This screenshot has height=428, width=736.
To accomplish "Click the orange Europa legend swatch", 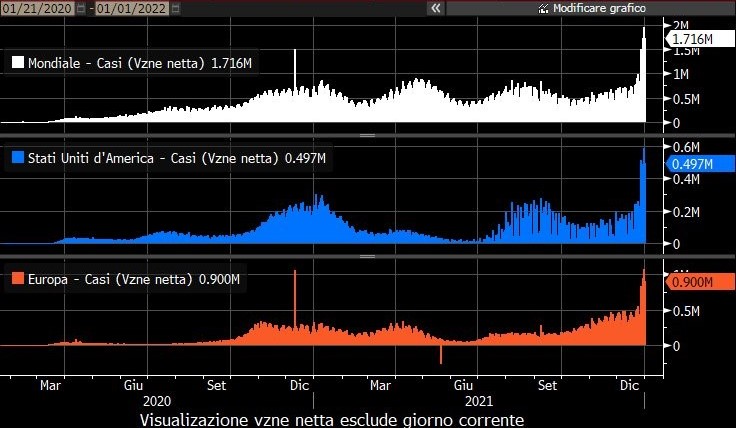I will point(17,280).
